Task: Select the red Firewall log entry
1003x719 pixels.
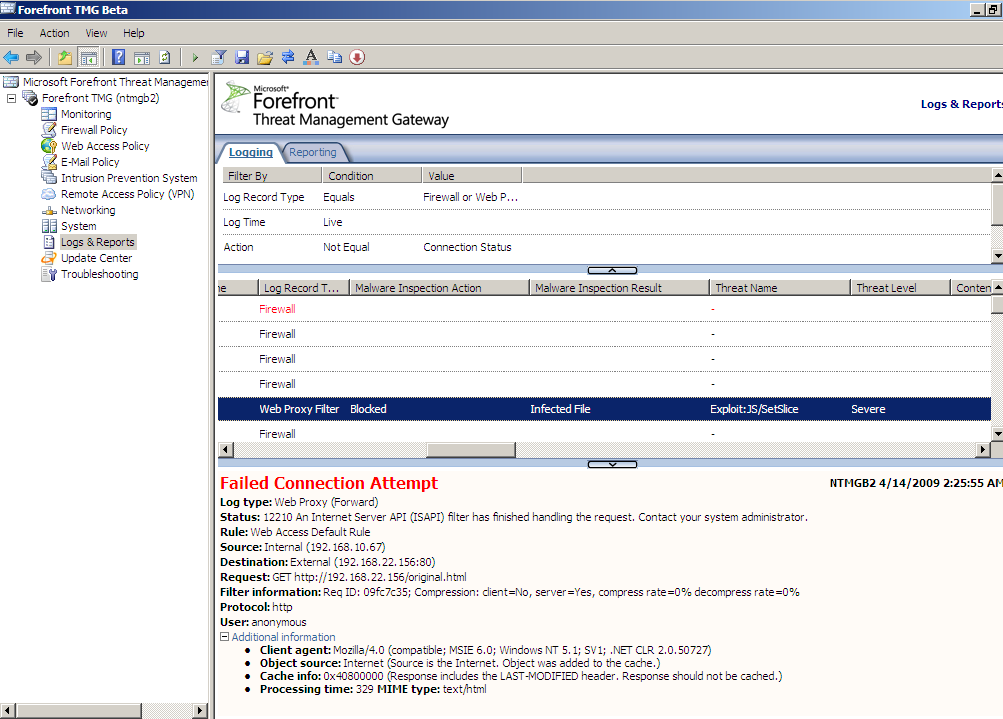Action: click(604, 309)
